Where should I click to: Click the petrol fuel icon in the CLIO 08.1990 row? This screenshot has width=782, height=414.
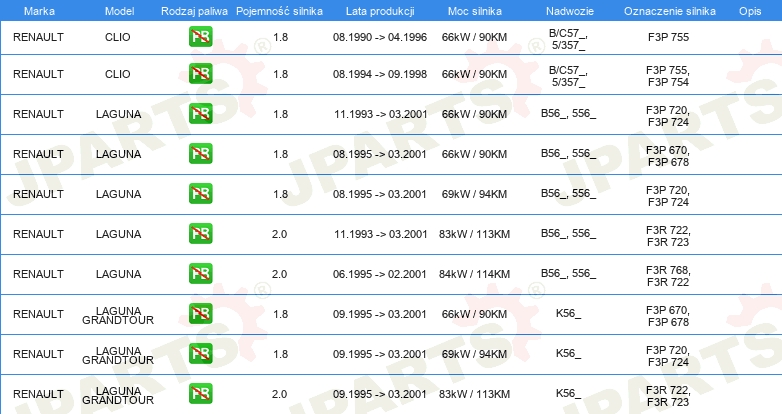tap(200, 36)
